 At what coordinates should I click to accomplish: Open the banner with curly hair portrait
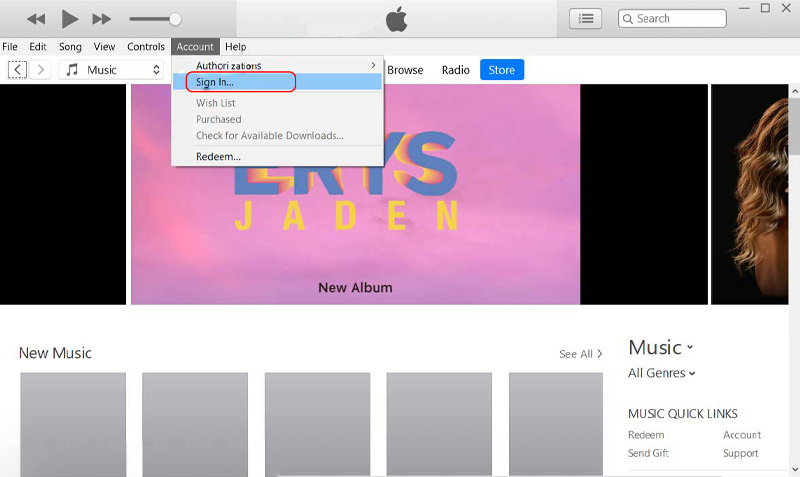pos(749,194)
